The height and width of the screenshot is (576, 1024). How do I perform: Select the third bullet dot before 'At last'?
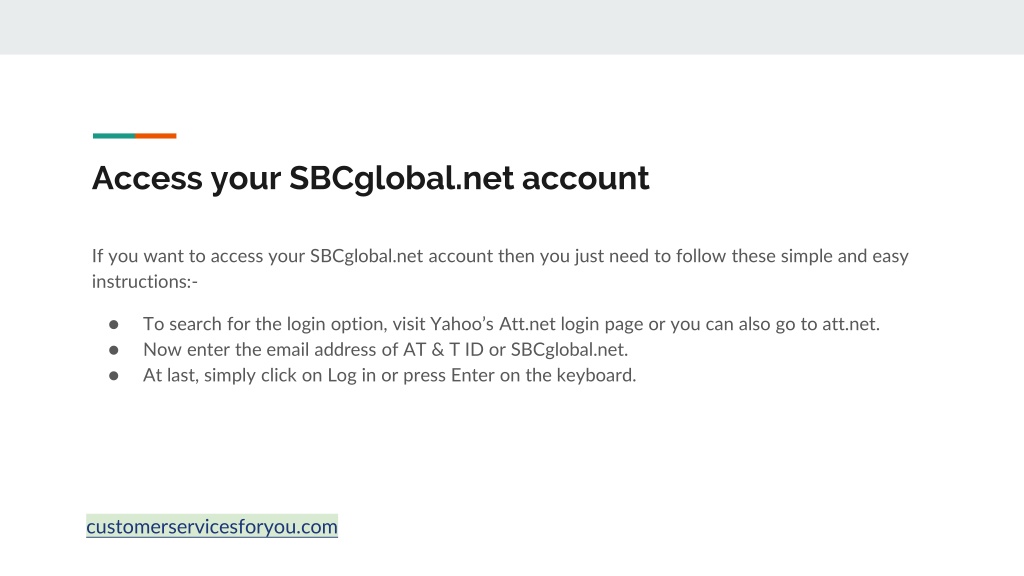[114, 376]
